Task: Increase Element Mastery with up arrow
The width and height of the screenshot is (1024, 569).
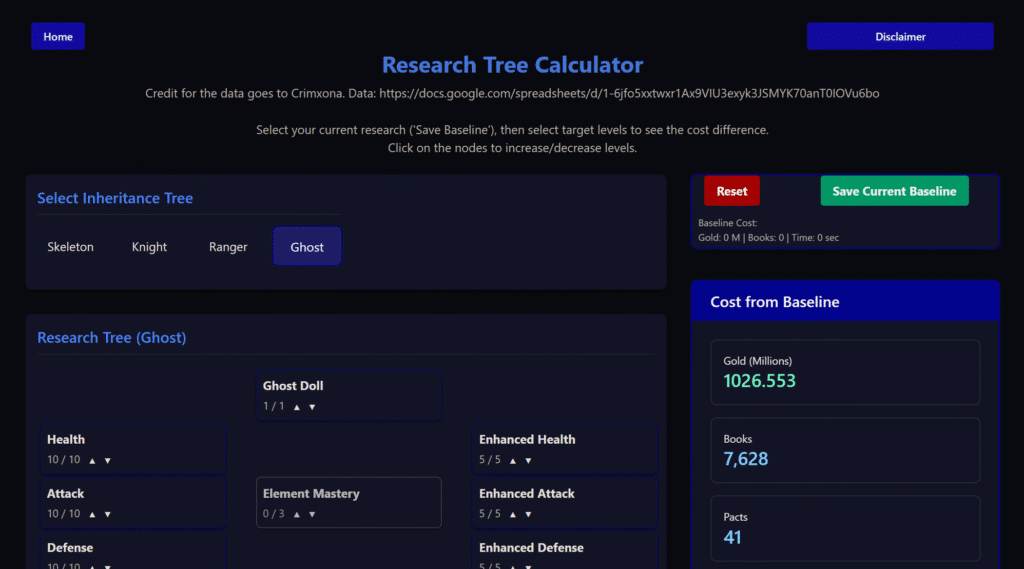Action: pyautogui.click(x=297, y=515)
